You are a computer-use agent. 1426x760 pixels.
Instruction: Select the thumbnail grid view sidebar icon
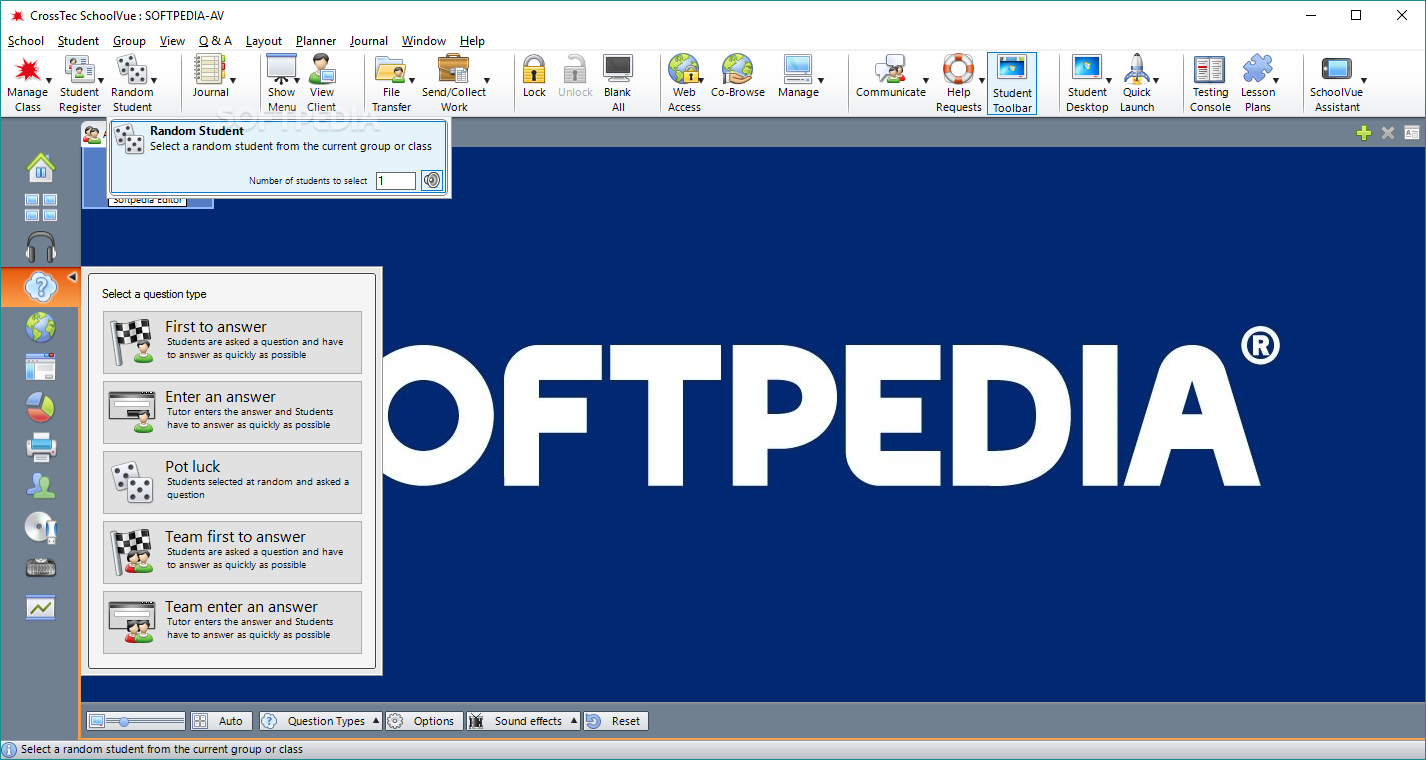[x=41, y=207]
